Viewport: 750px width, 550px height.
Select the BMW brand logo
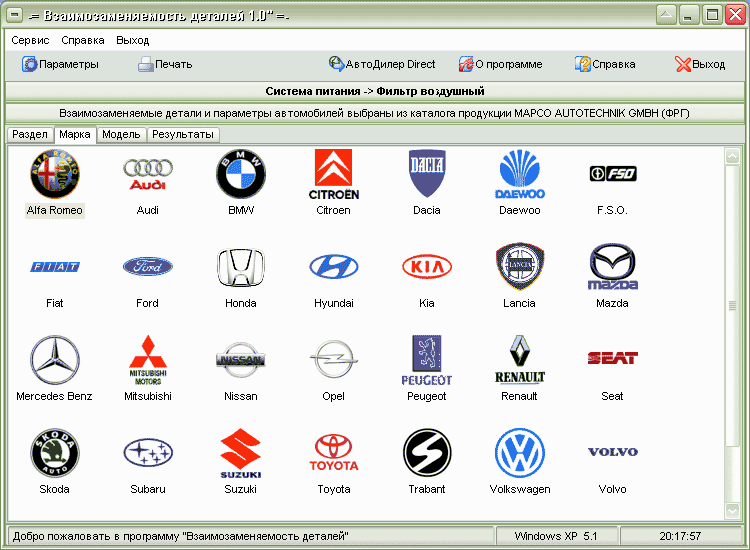pyautogui.click(x=241, y=174)
